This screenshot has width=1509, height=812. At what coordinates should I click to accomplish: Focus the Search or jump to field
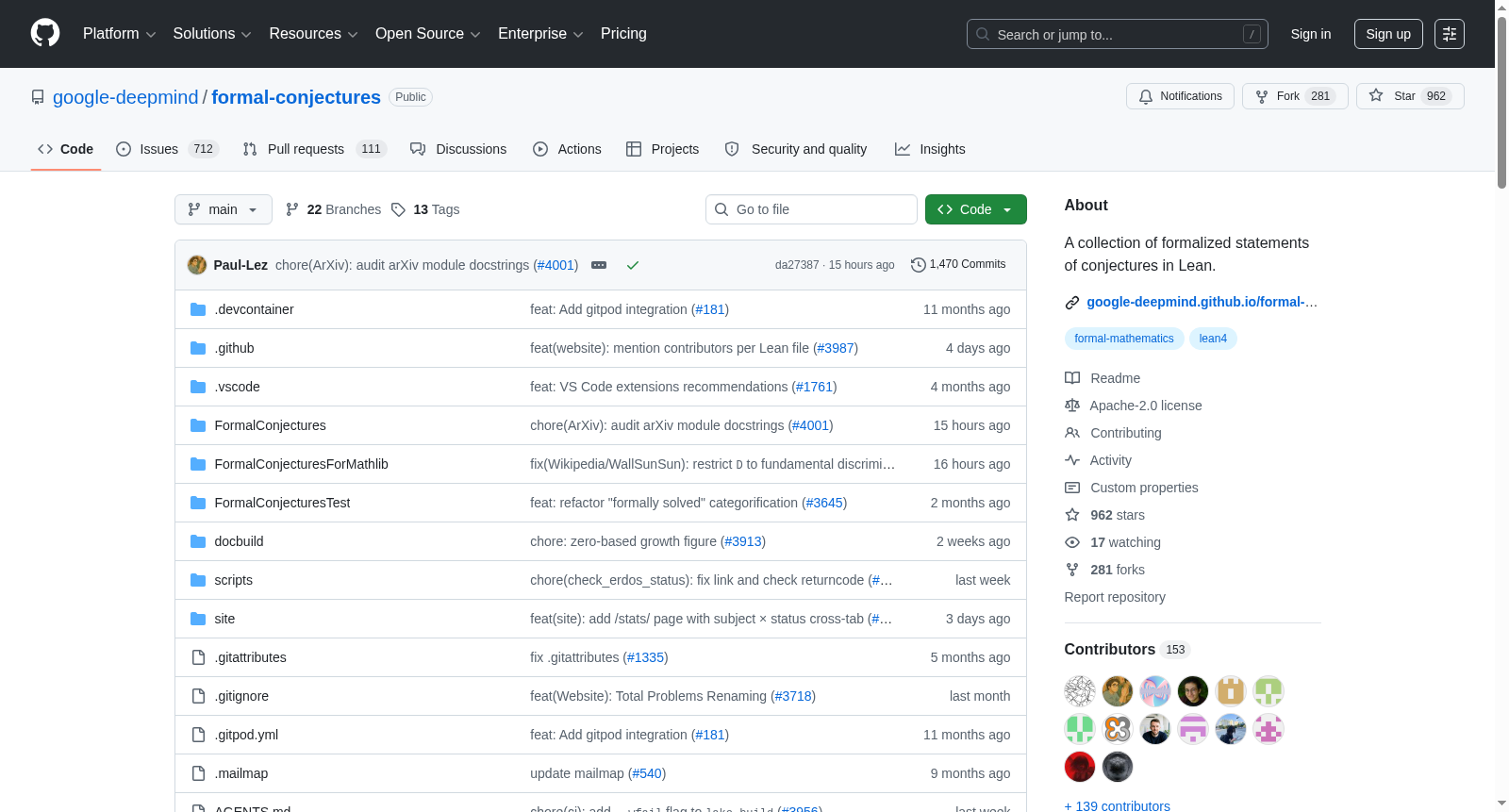[1118, 34]
